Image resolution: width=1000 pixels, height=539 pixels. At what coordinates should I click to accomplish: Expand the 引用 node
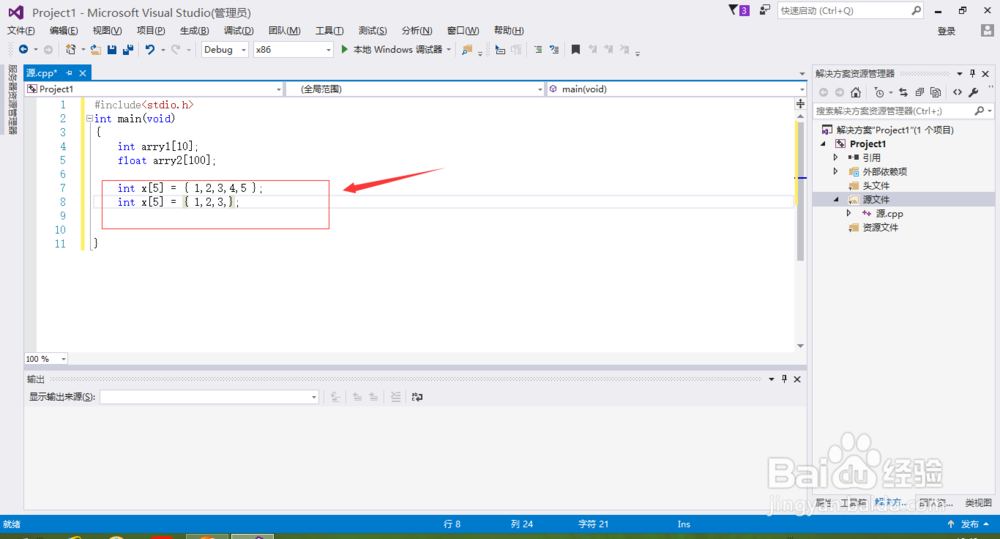pos(835,158)
